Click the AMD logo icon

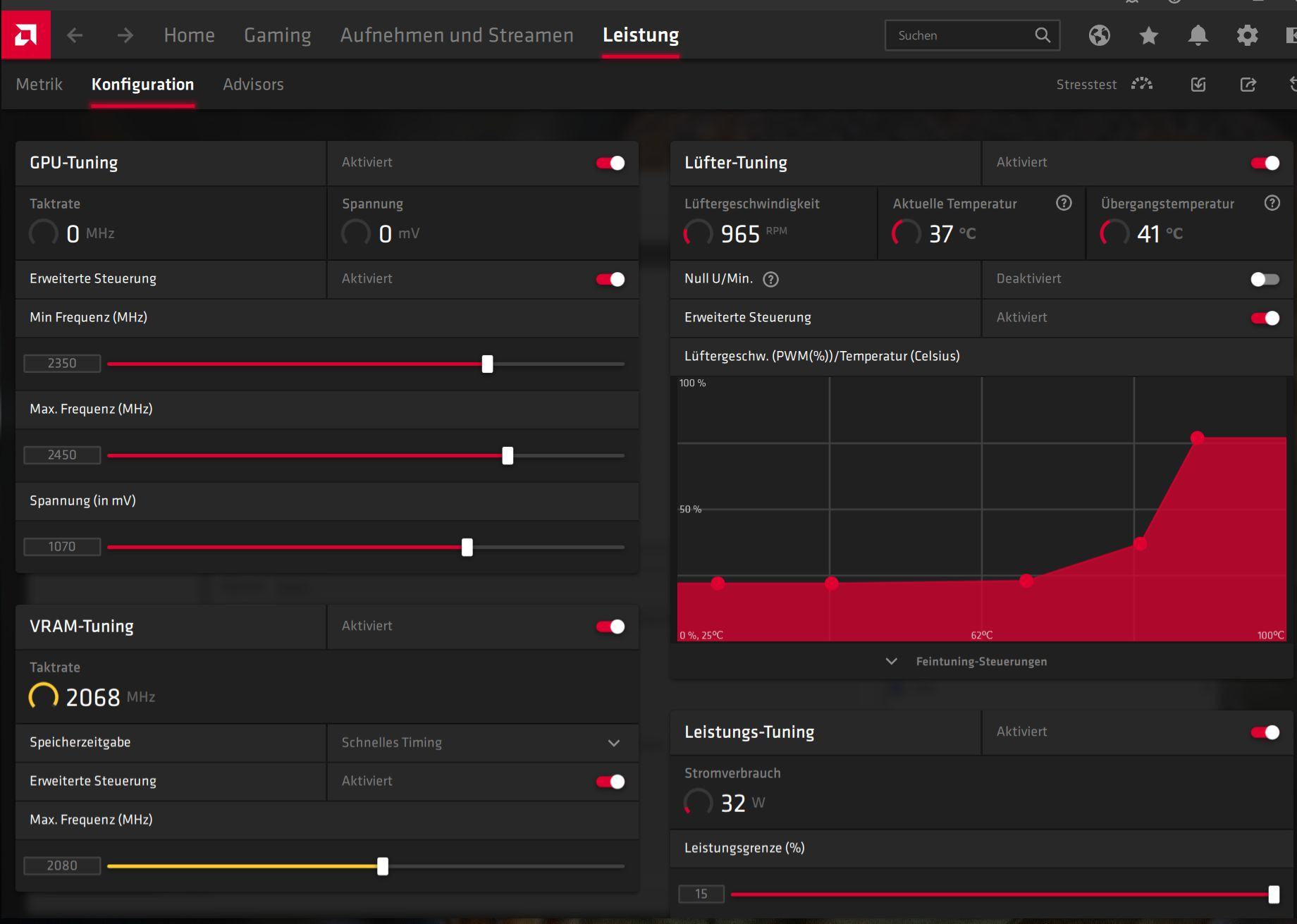click(25, 35)
